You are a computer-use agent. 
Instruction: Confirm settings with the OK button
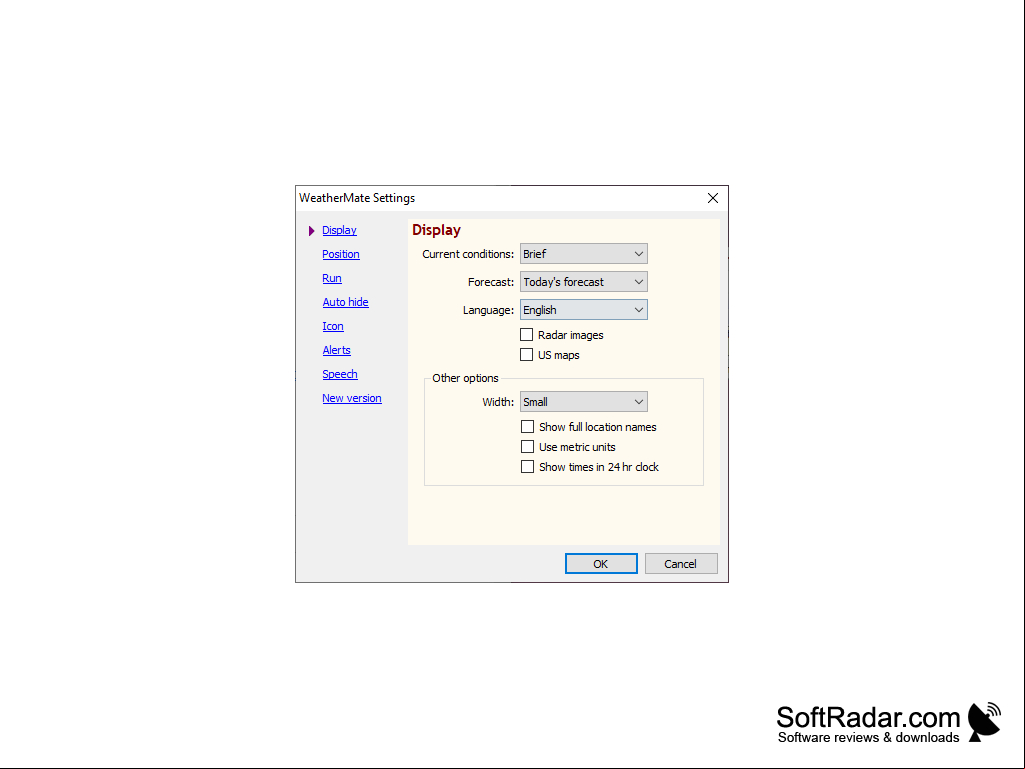tap(601, 564)
